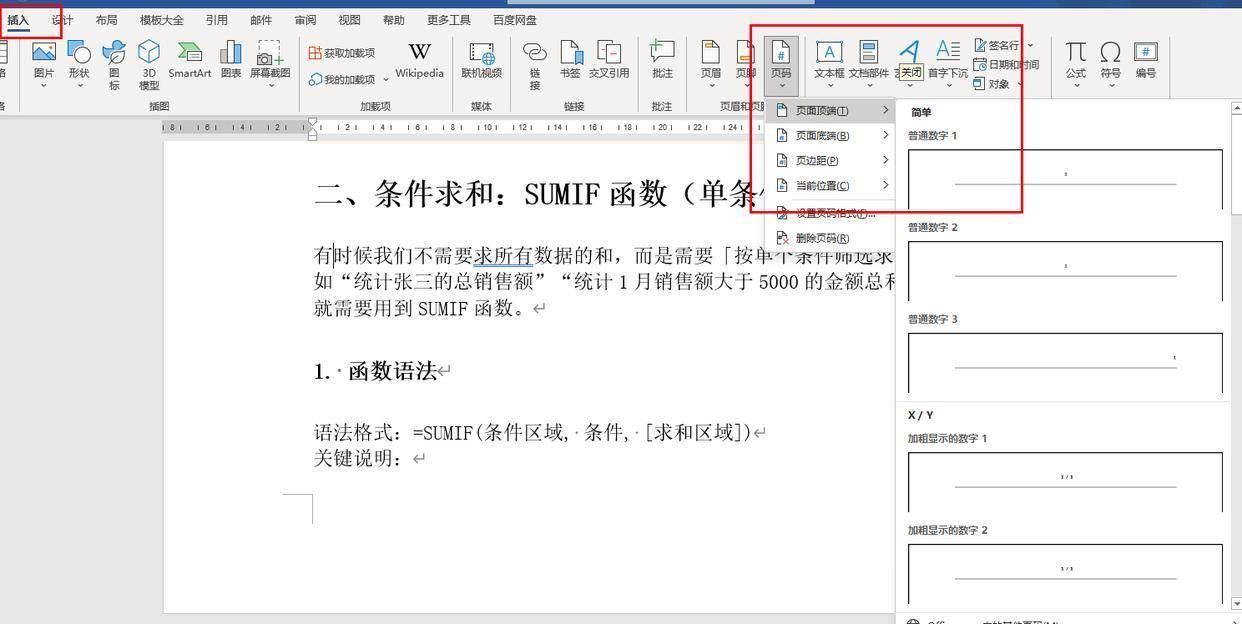Switch to the 布局 (Layout) tab

(x=106, y=20)
